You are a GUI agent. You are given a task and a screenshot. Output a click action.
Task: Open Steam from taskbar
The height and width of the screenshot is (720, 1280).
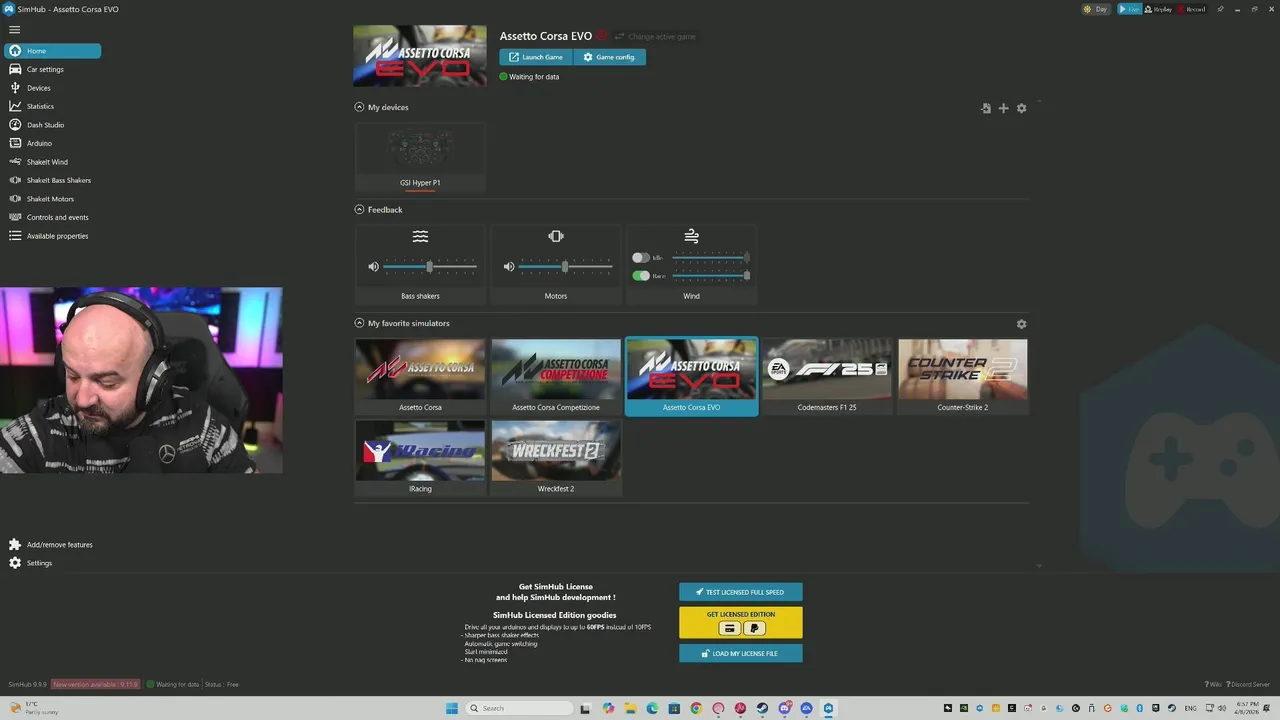[x=762, y=708]
